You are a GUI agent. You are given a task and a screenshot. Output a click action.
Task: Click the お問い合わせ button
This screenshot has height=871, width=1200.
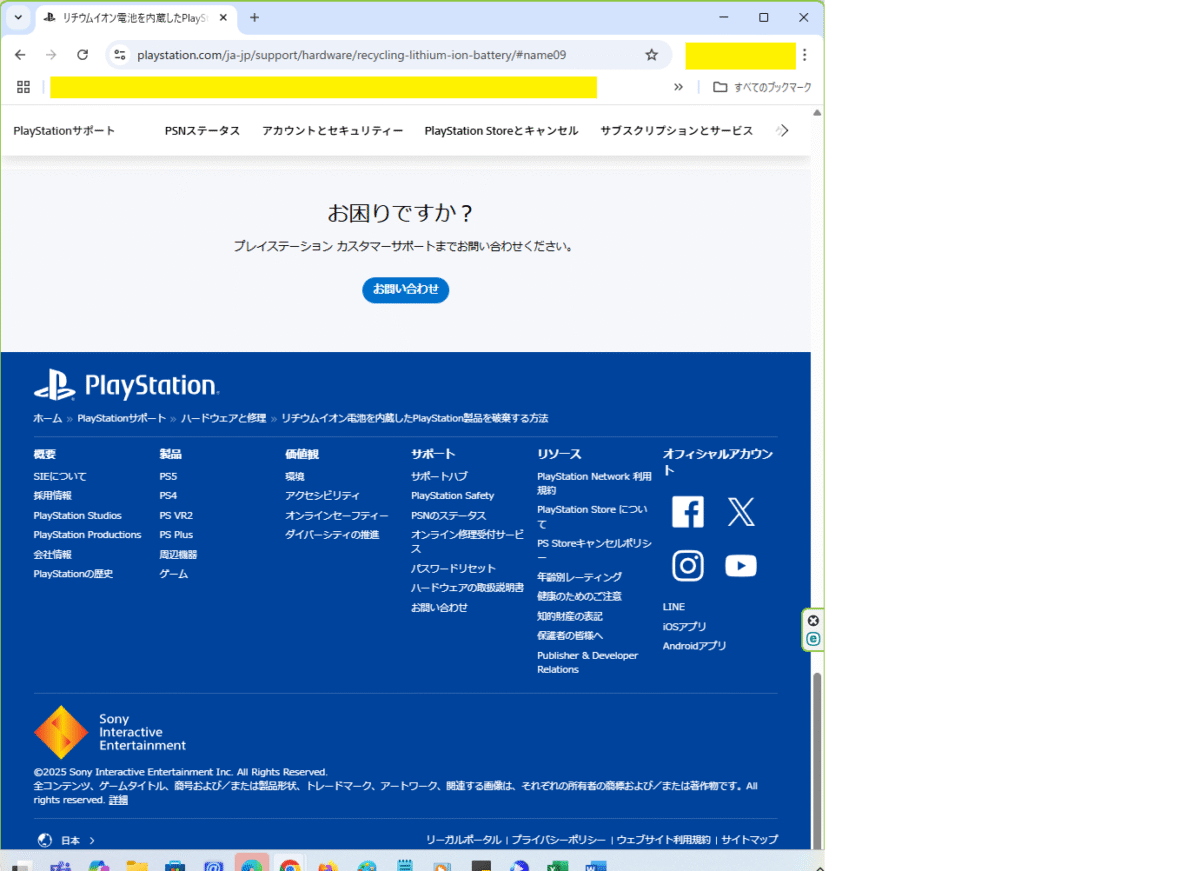405,290
